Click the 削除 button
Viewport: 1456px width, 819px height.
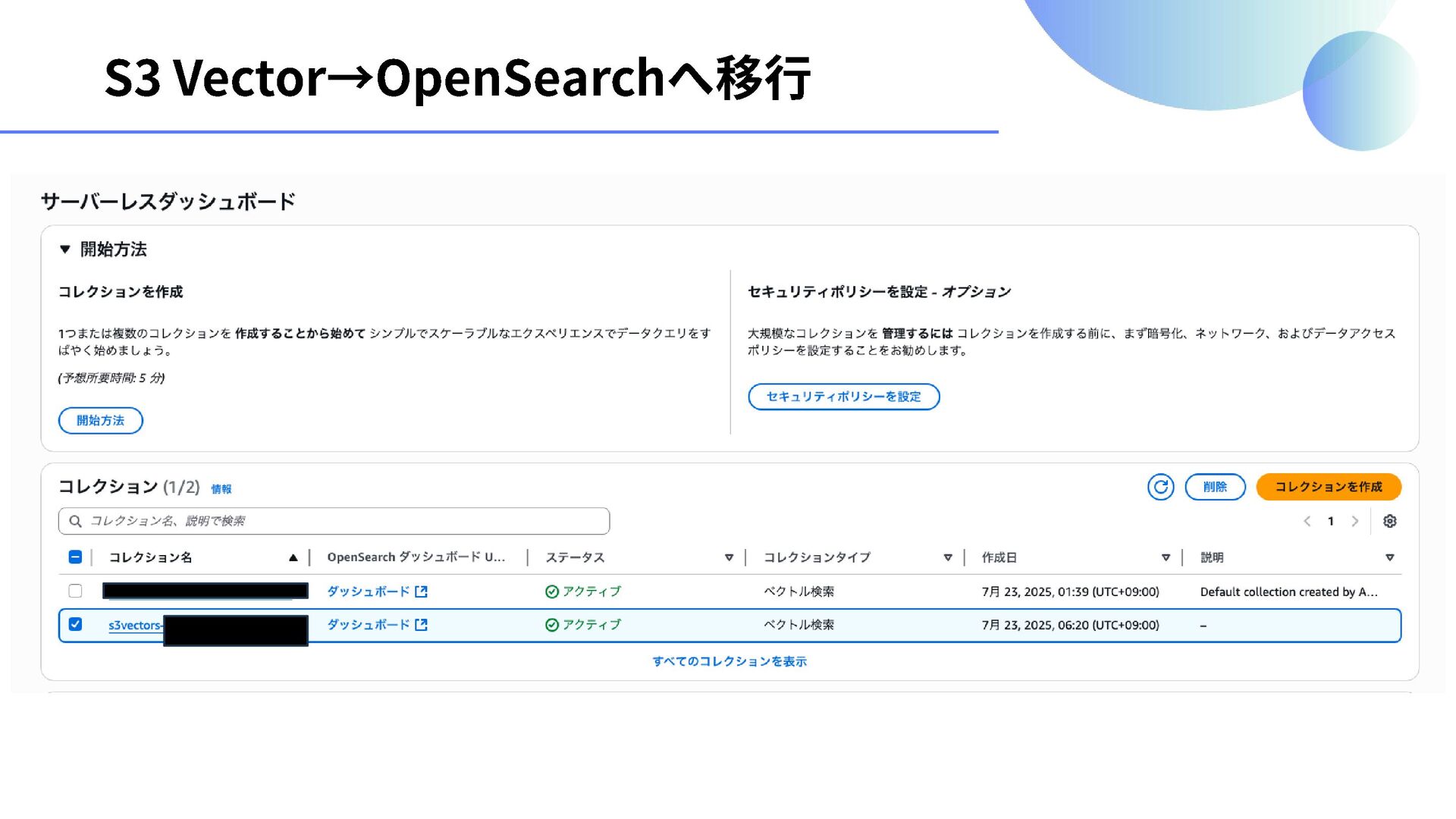point(1215,487)
